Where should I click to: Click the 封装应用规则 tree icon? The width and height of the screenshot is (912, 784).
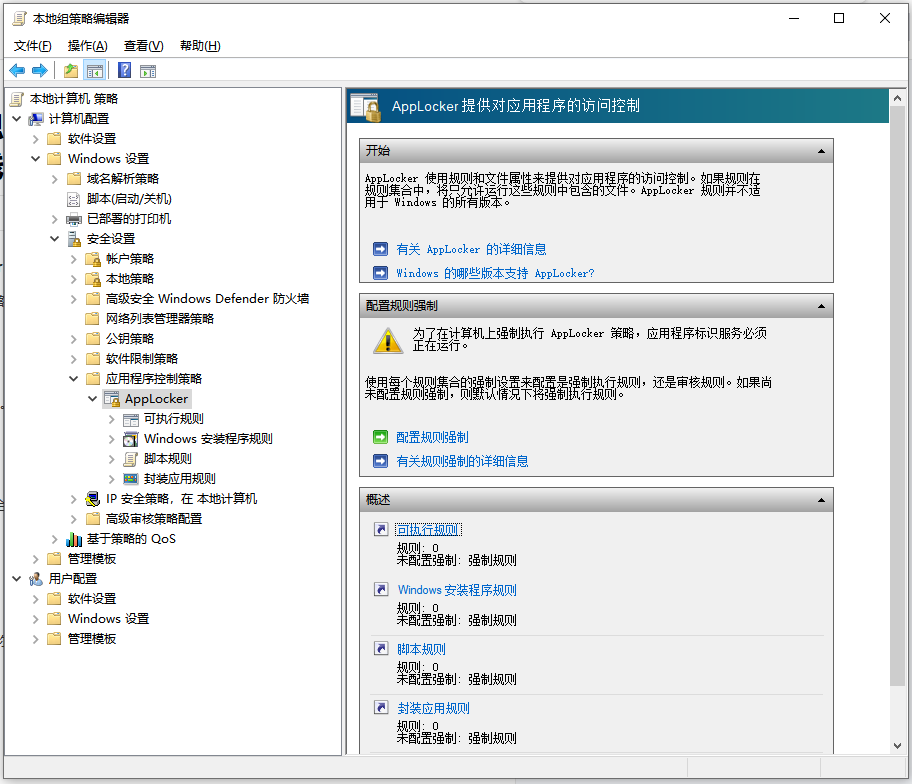pos(131,479)
